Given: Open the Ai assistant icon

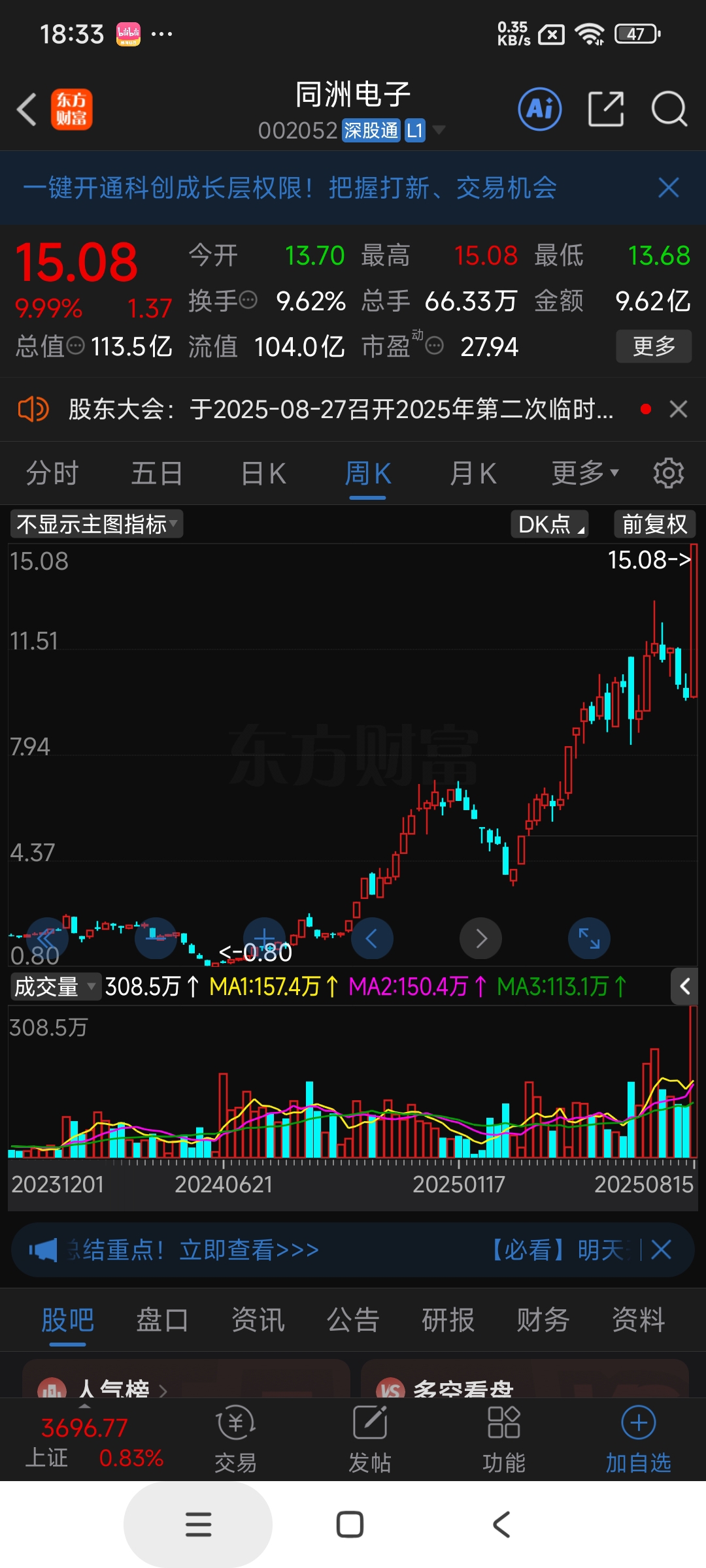Looking at the screenshot, I should 540,109.
